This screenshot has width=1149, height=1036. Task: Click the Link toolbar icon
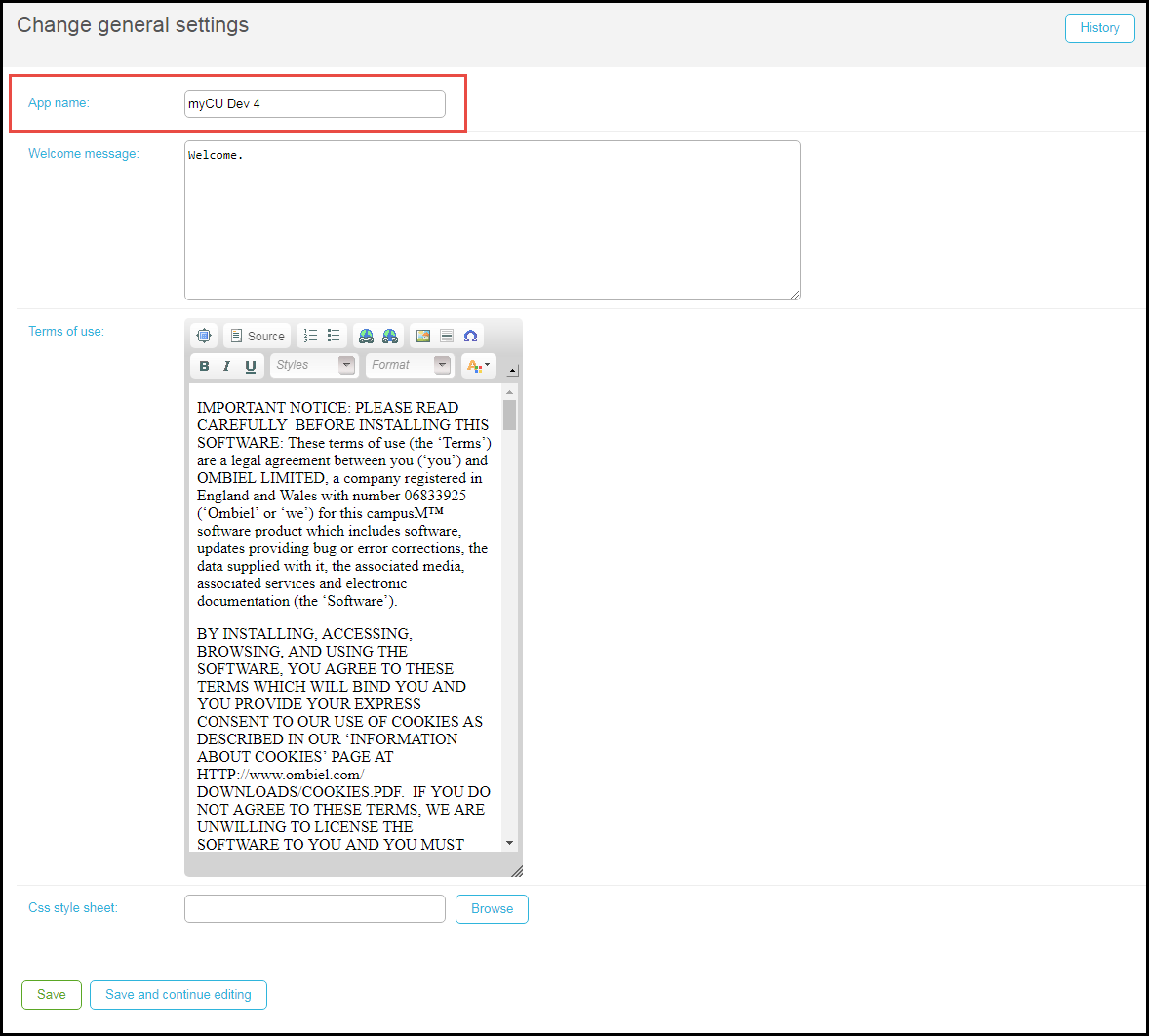tap(367, 336)
